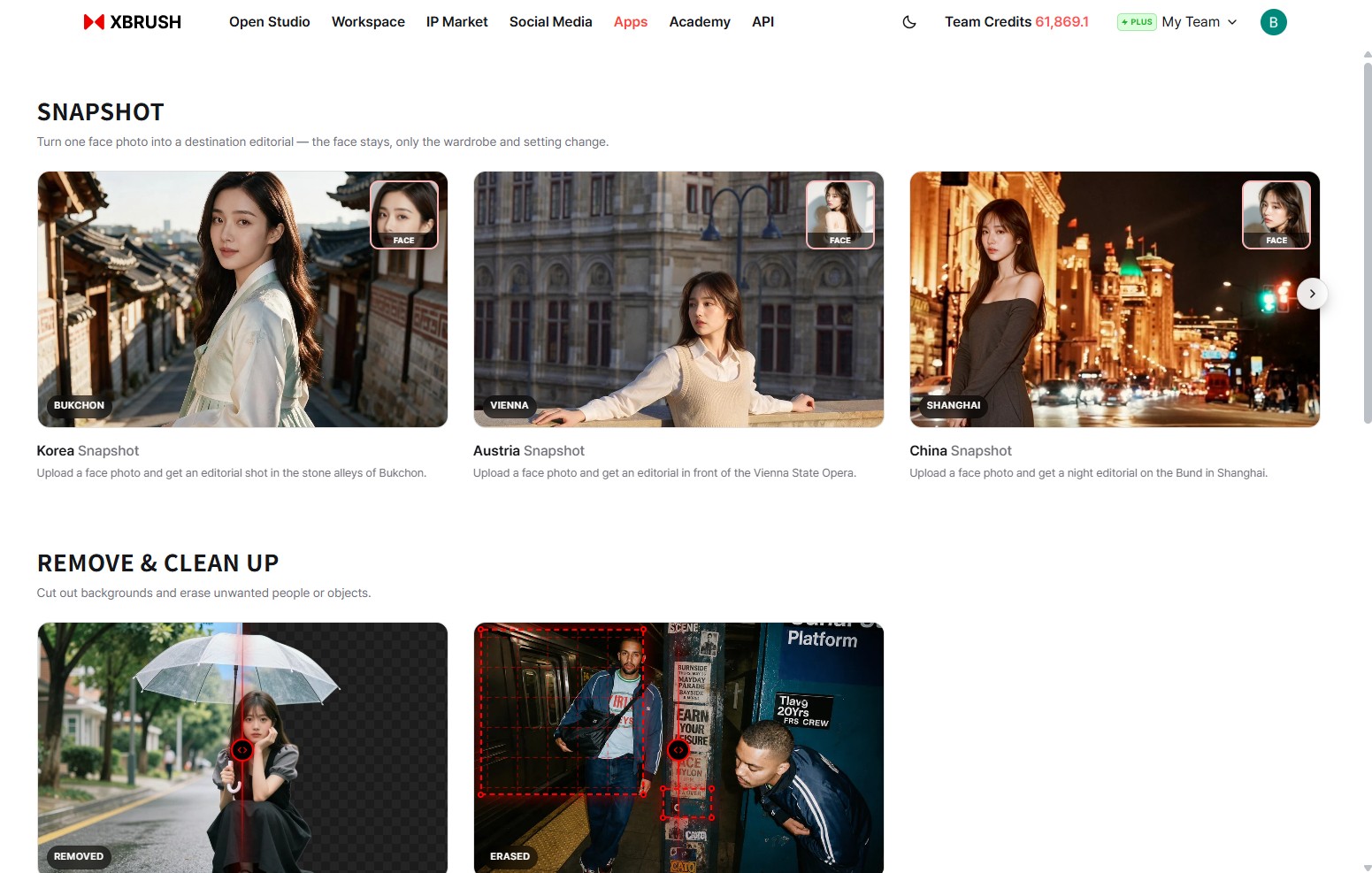The image size is (1372, 873).
Task: Open the ERASED object eraser card
Action: pyautogui.click(x=678, y=747)
